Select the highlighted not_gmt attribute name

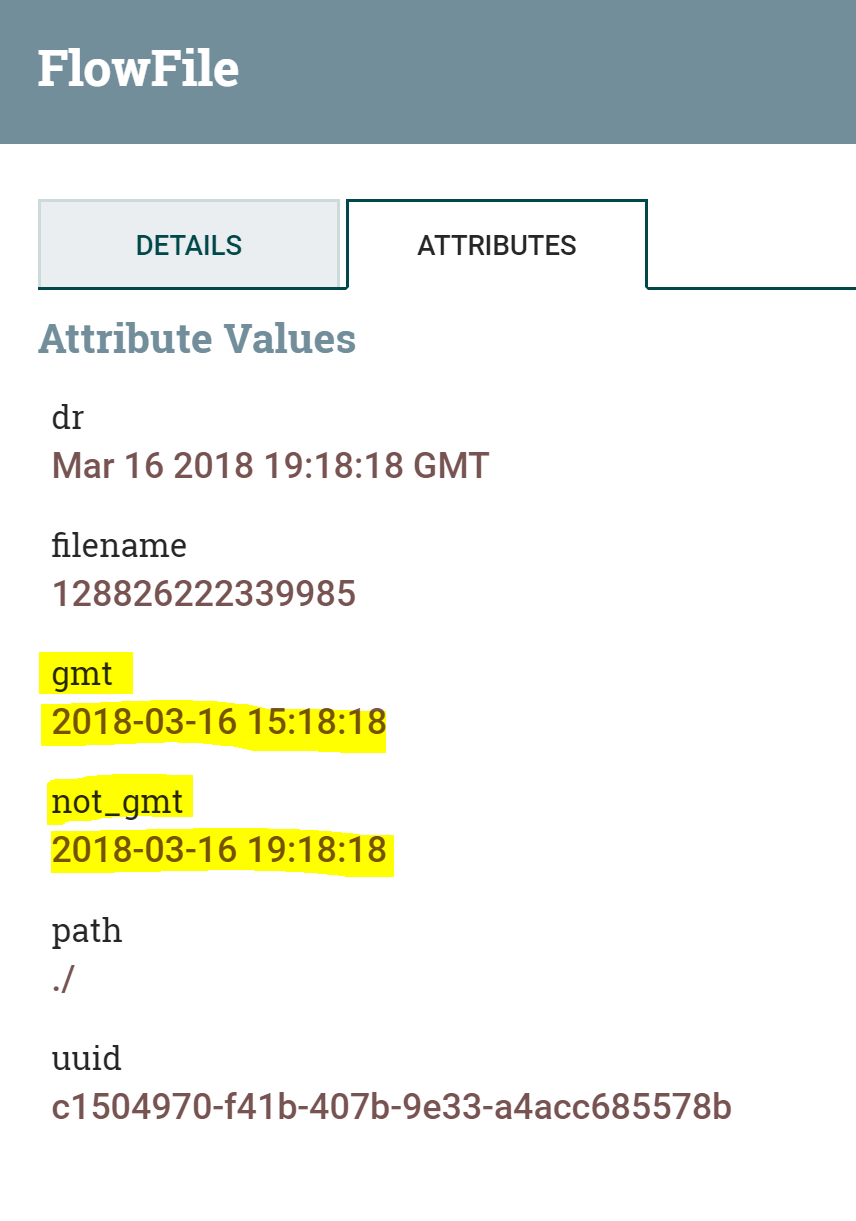(x=118, y=802)
